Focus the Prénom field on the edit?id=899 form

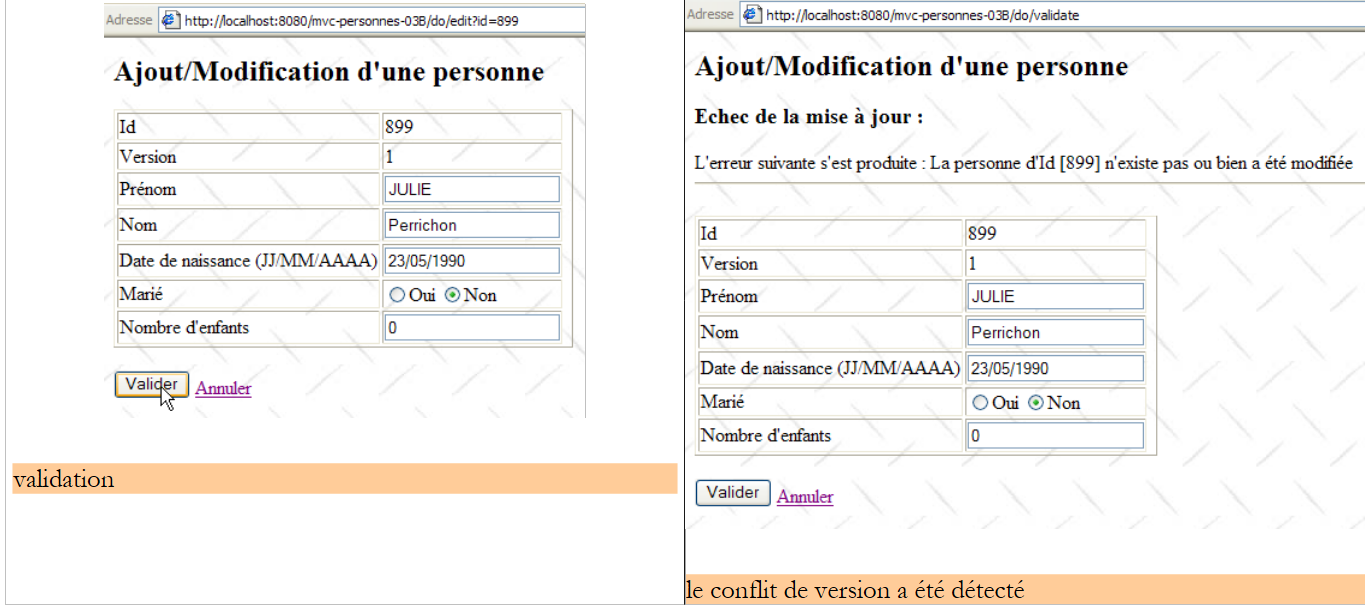click(471, 189)
